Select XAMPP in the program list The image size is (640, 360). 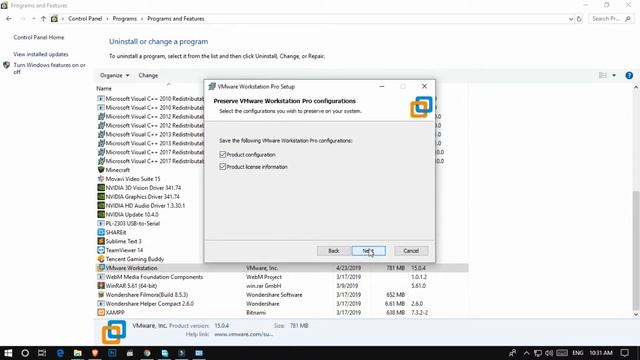click(x=115, y=313)
